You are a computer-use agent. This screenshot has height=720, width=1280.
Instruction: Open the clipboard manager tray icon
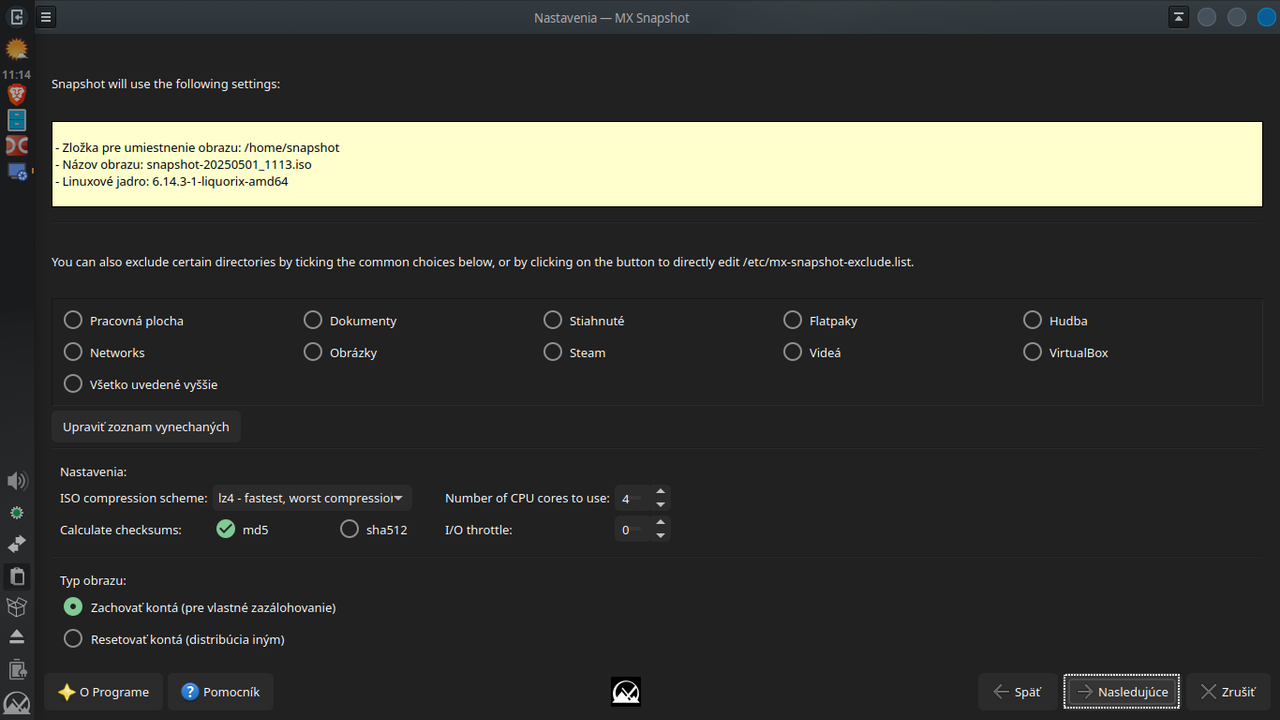click(16, 576)
